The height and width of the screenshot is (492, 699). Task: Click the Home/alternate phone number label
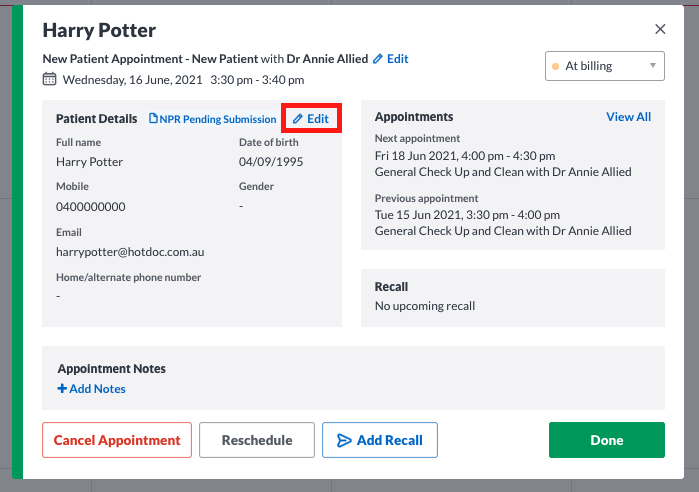128,277
